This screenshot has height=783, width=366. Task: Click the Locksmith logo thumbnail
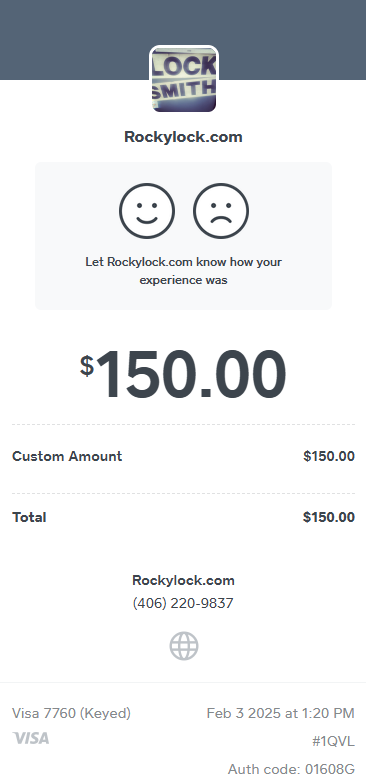point(184,79)
